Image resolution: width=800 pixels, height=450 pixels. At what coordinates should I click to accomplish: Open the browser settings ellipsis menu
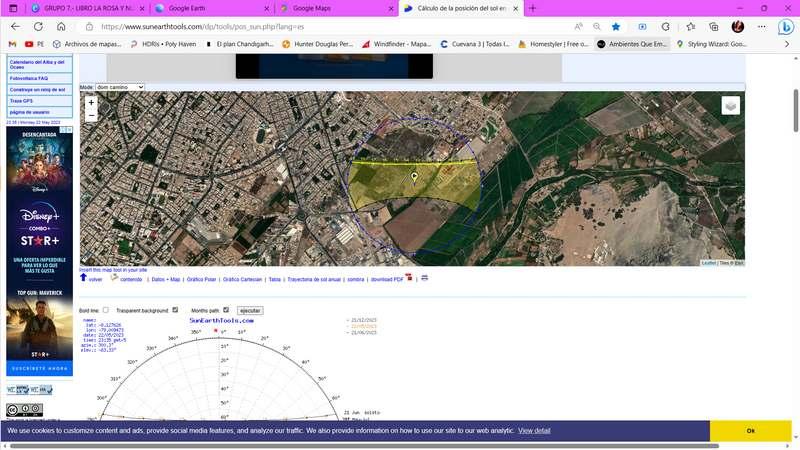tap(762, 27)
